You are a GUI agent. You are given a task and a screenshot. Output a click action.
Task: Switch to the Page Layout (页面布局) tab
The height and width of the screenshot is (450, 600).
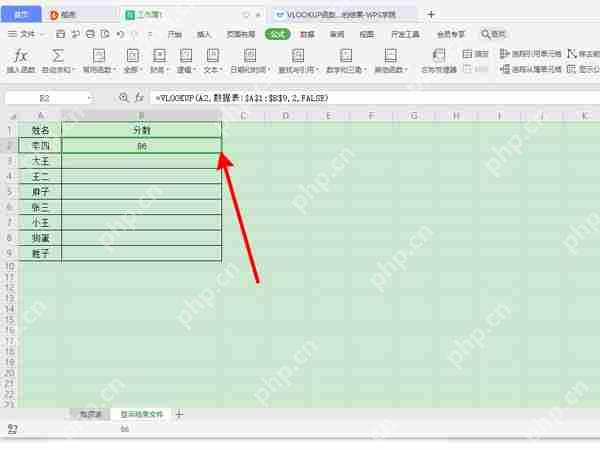[241, 34]
